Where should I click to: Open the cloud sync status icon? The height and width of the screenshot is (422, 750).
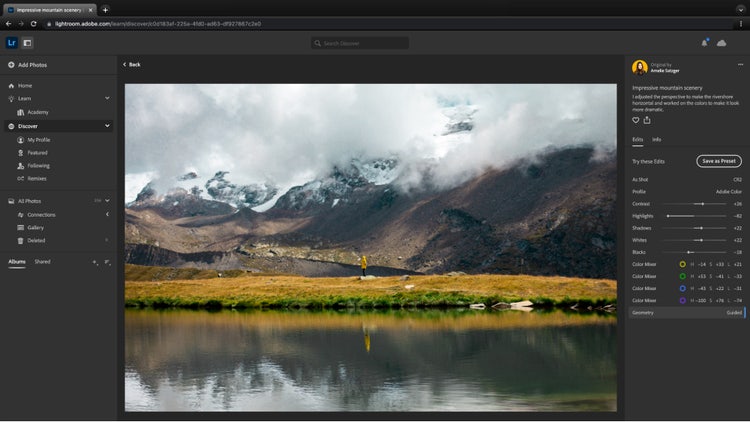[x=721, y=43]
